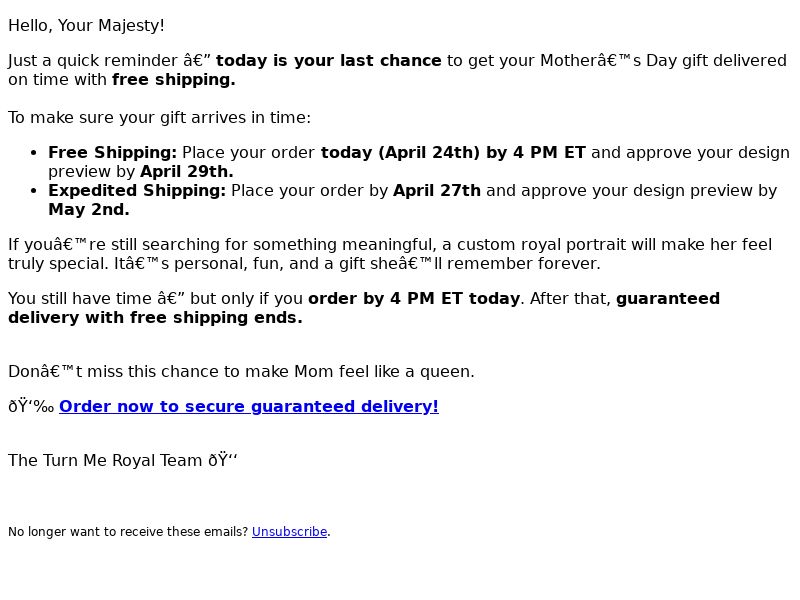800x600 pixels.
Task: Click the bold 'April 29th.' date
Action: point(187,171)
